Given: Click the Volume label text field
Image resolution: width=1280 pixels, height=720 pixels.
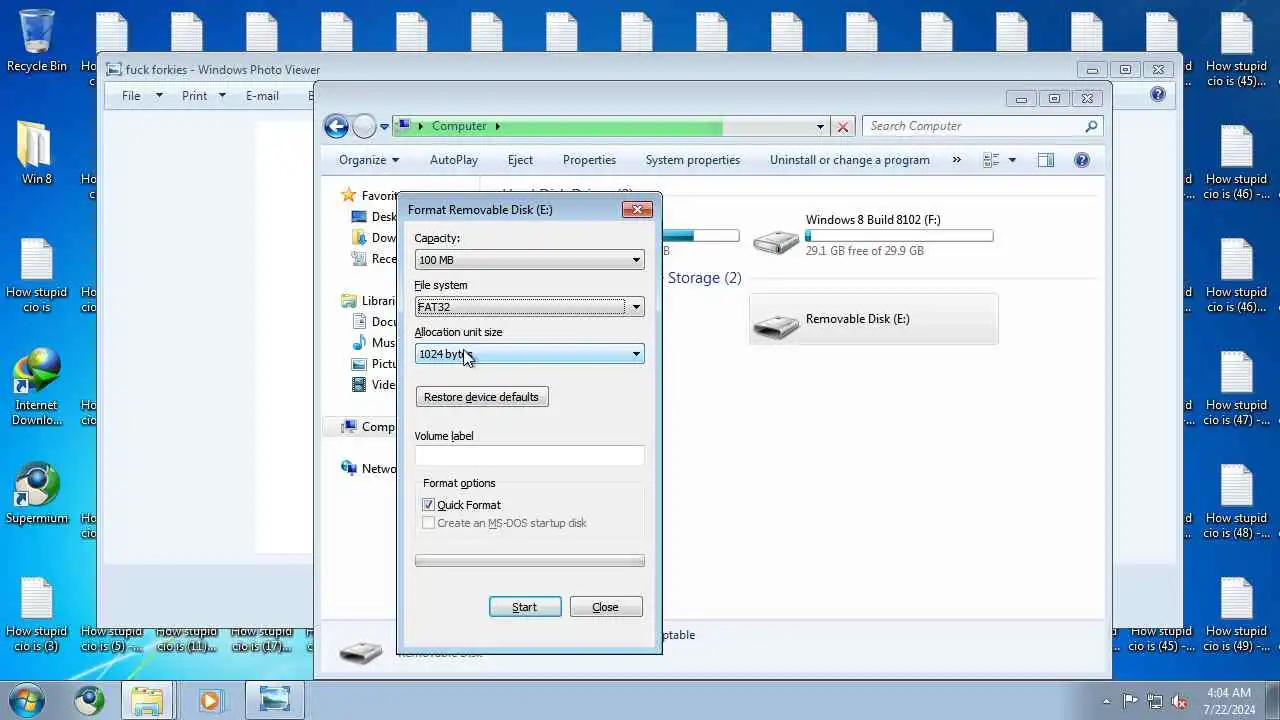Looking at the screenshot, I should (529, 456).
